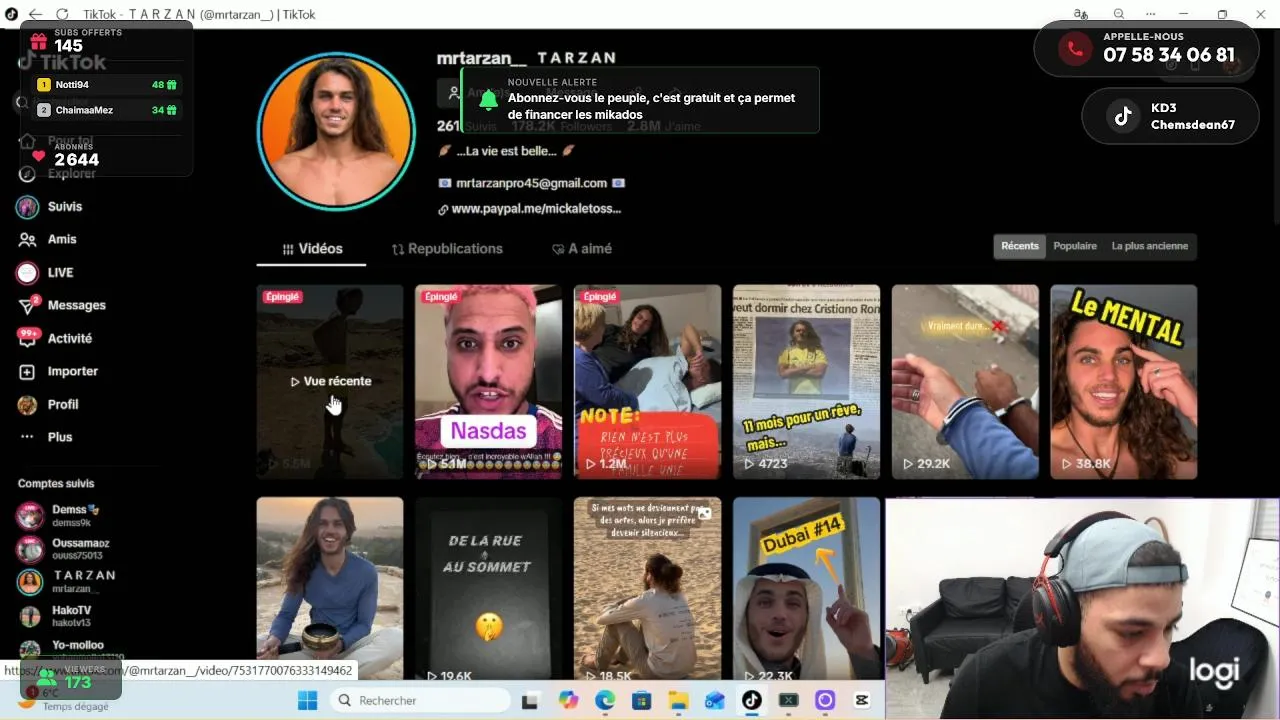Viewport: 1280px width, 720px height.
Task: Open the pinned Nasdas video
Action: click(x=488, y=382)
